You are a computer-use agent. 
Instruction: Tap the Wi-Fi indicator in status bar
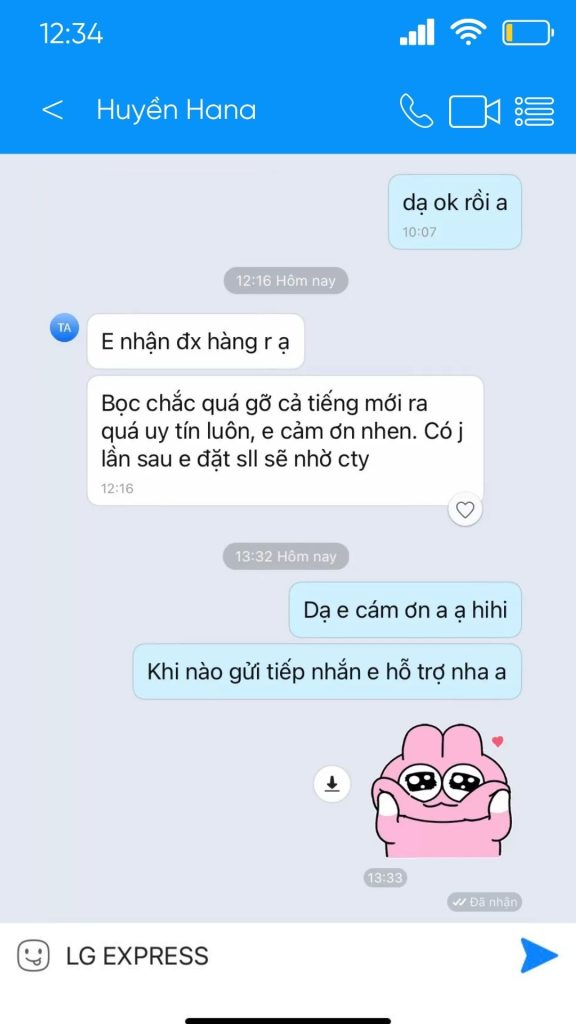pyautogui.click(x=468, y=31)
